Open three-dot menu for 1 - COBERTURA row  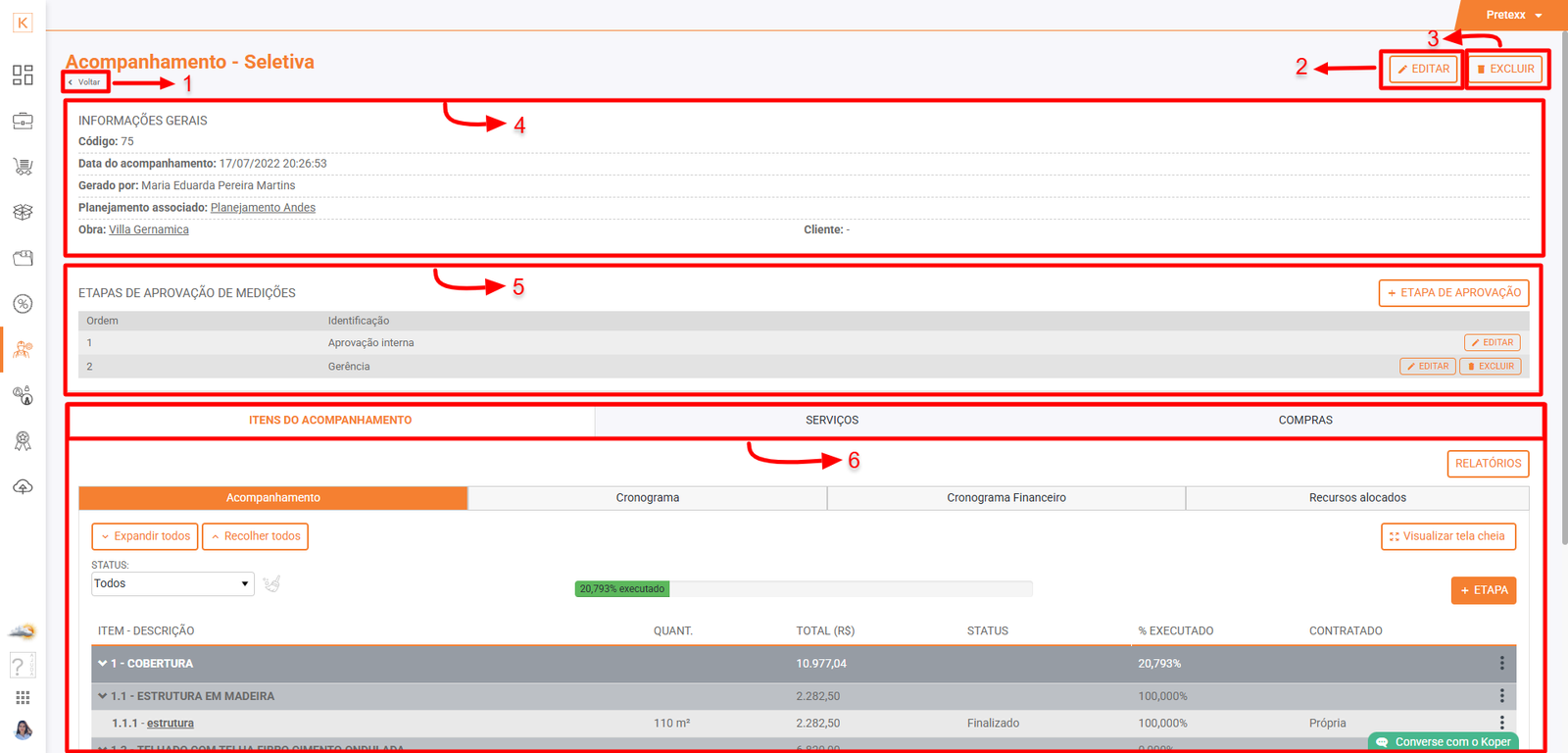[x=1501, y=664]
